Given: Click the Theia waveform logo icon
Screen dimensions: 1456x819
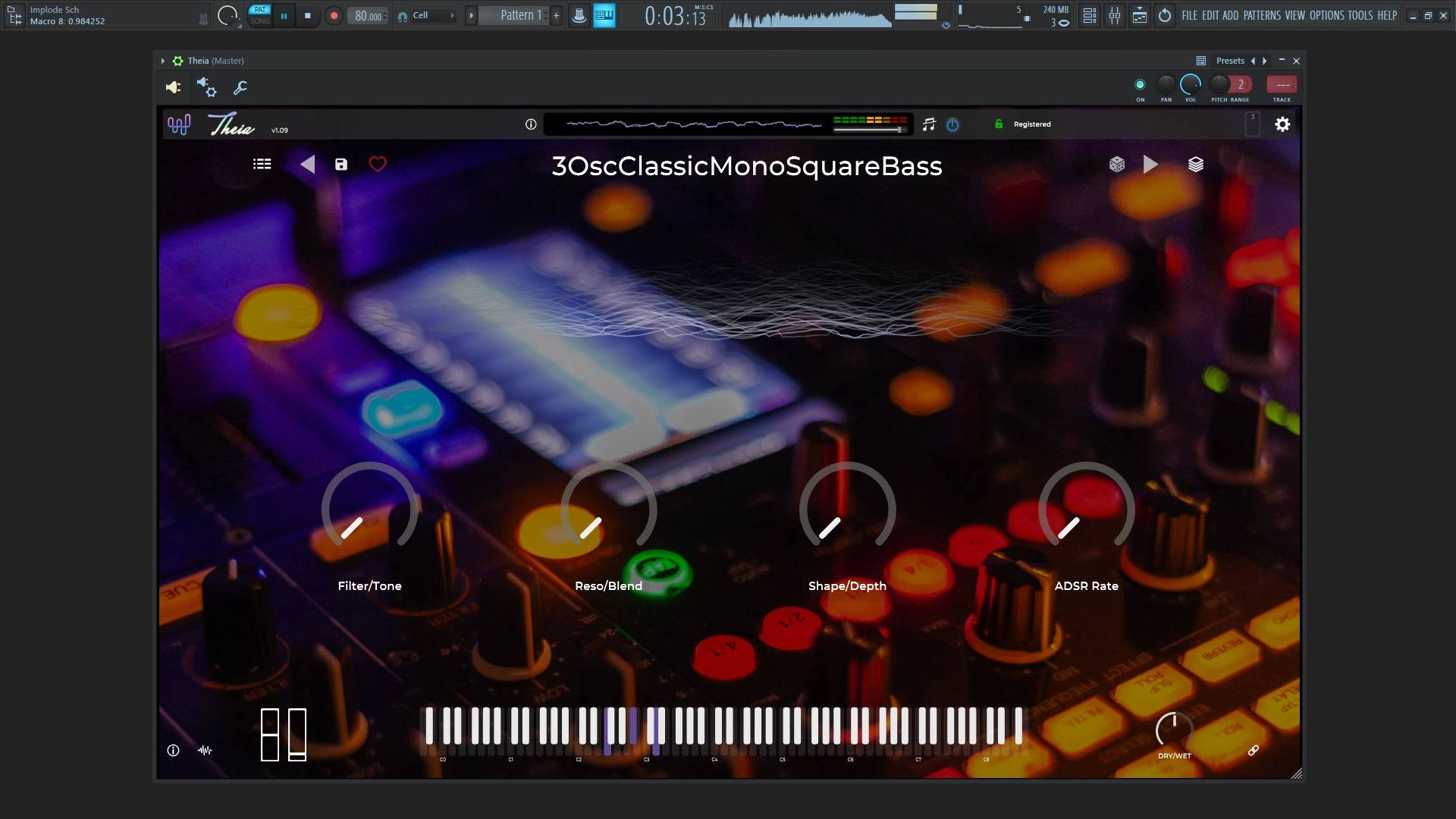Looking at the screenshot, I should click(179, 124).
